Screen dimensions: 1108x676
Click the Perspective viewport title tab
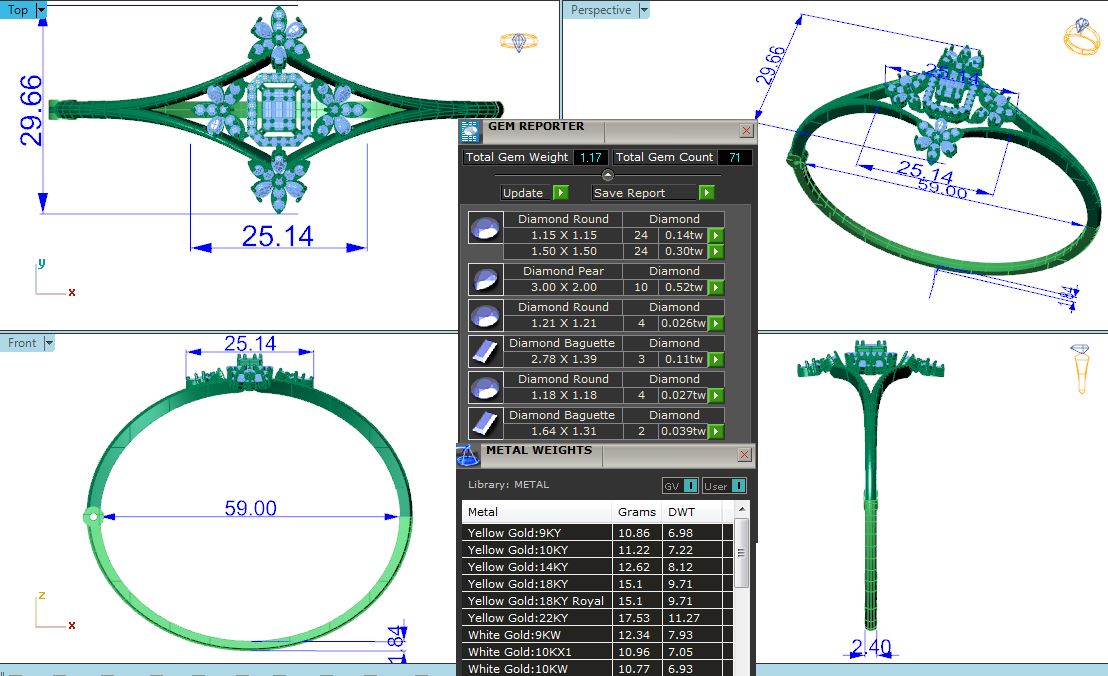[600, 10]
